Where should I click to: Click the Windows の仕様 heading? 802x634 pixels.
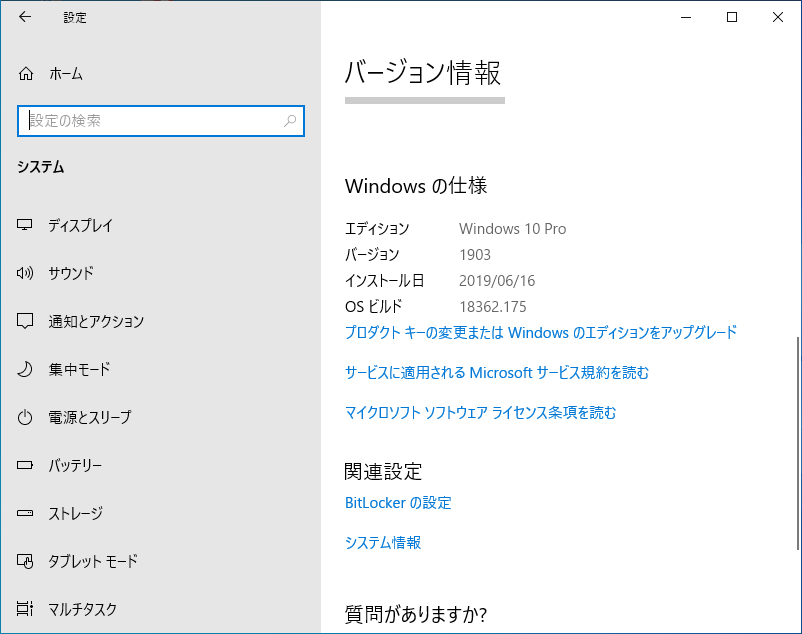416,186
